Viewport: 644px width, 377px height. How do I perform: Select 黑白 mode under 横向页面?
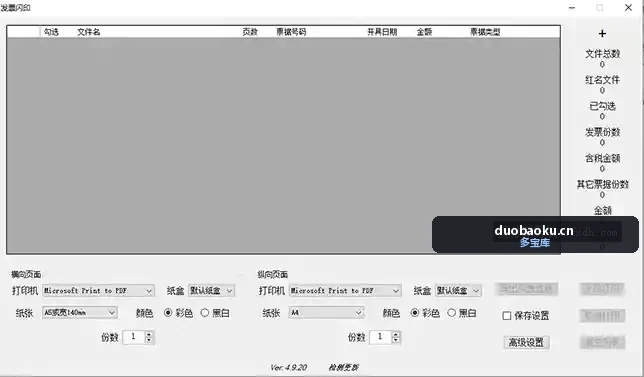(215, 313)
